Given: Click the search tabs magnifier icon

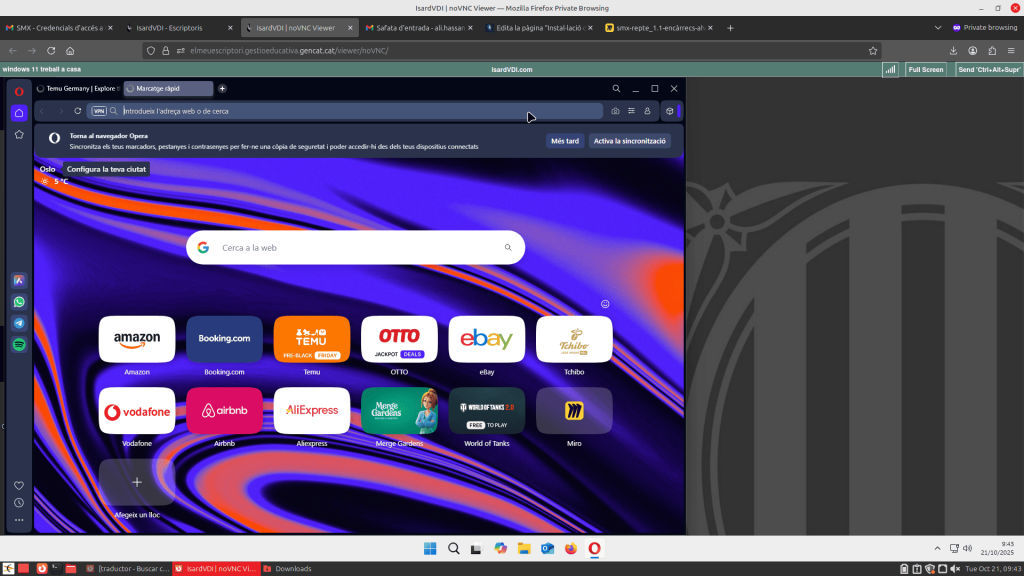Looking at the screenshot, I should tap(616, 89).
